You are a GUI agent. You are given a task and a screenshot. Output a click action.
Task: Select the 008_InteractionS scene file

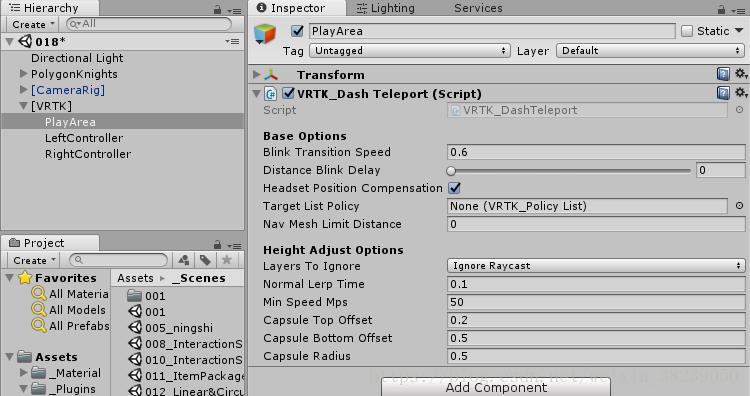tap(186, 343)
